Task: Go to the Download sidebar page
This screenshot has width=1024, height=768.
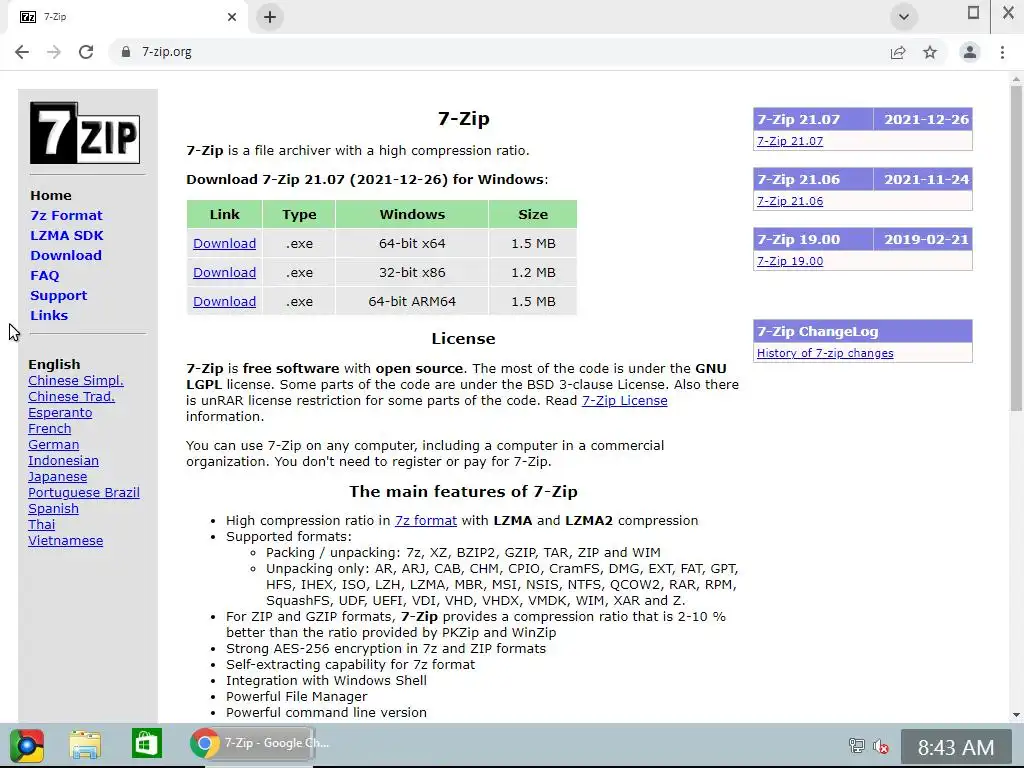Action: [66, 255]
